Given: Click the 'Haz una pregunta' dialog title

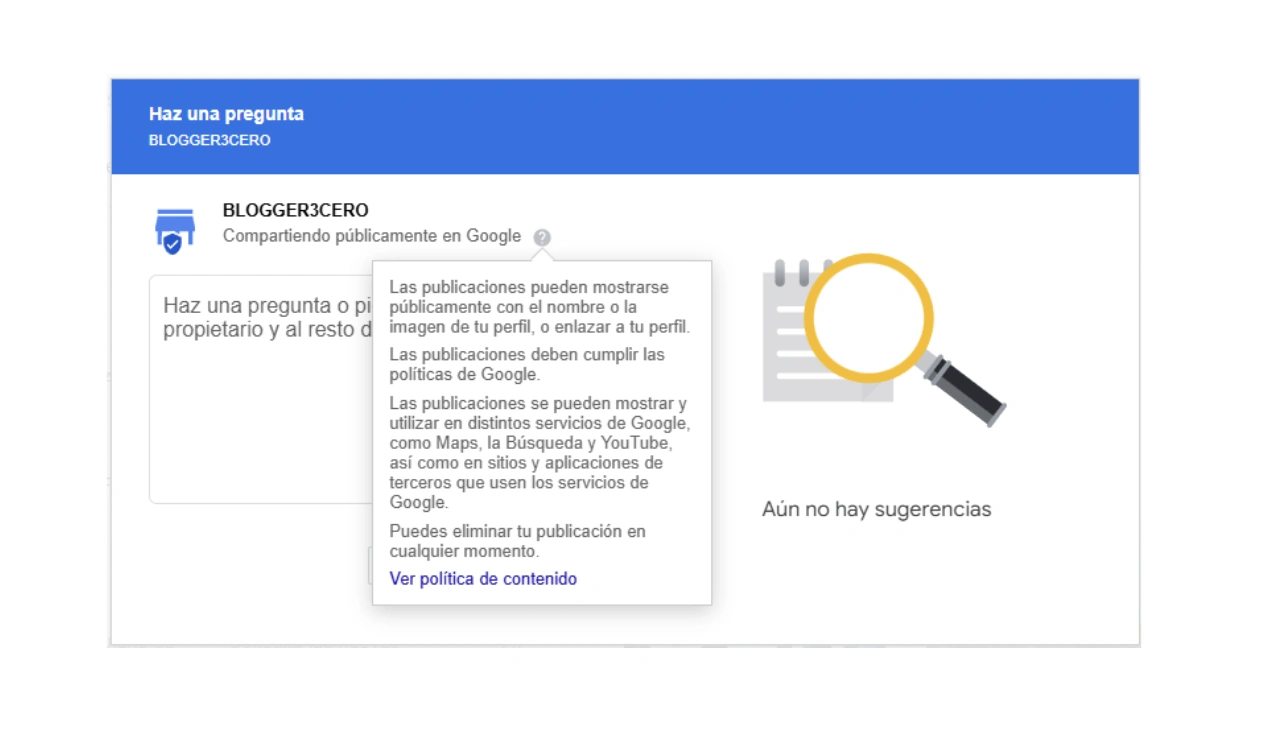Looking at the screenshot, I should coord(226,114).
